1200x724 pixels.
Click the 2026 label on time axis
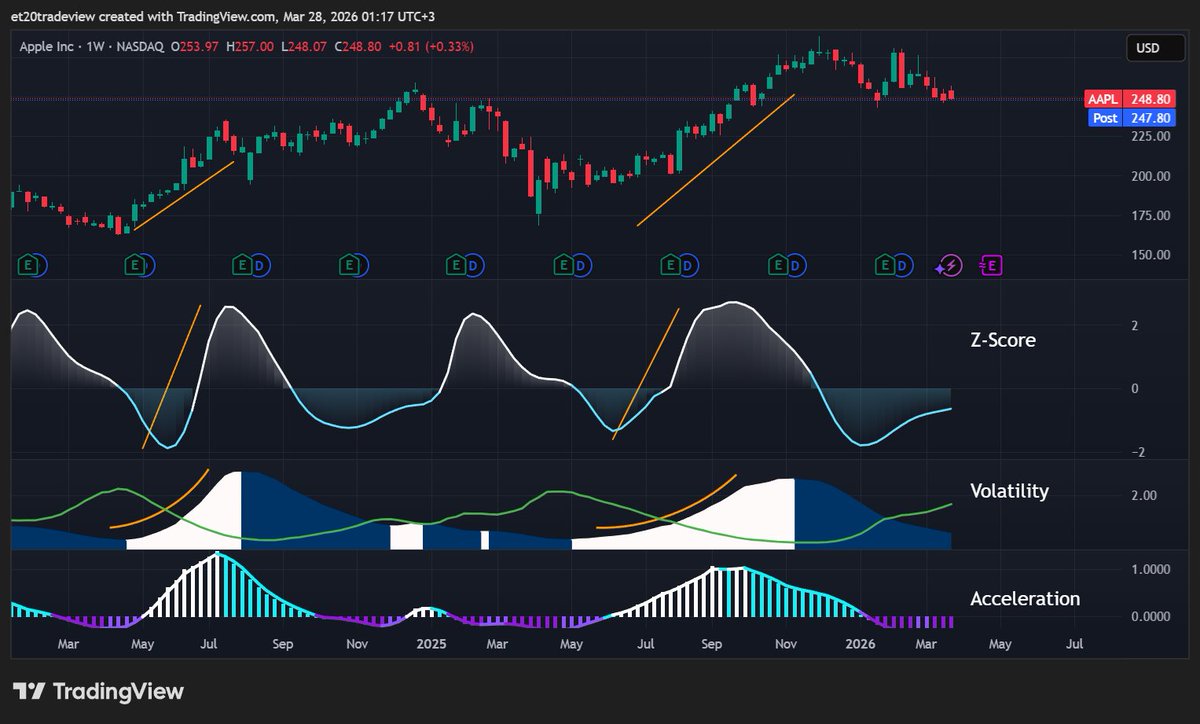859,645
